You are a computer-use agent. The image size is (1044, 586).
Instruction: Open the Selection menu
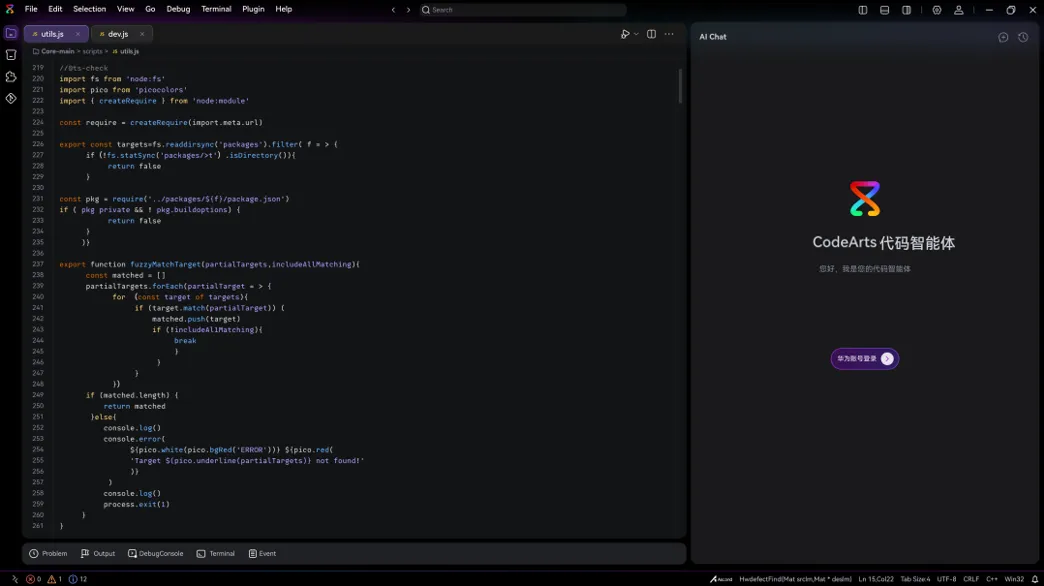click(x=89, y=9)
